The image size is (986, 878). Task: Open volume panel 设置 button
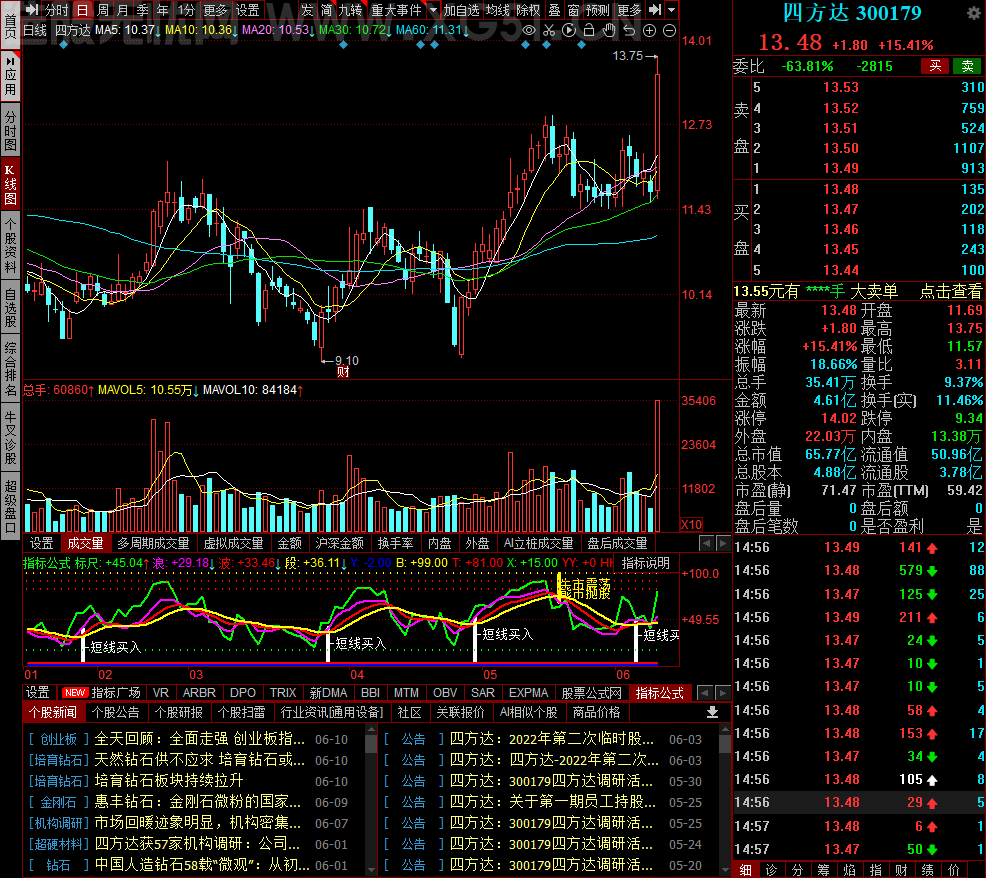(x=42, y=543)
